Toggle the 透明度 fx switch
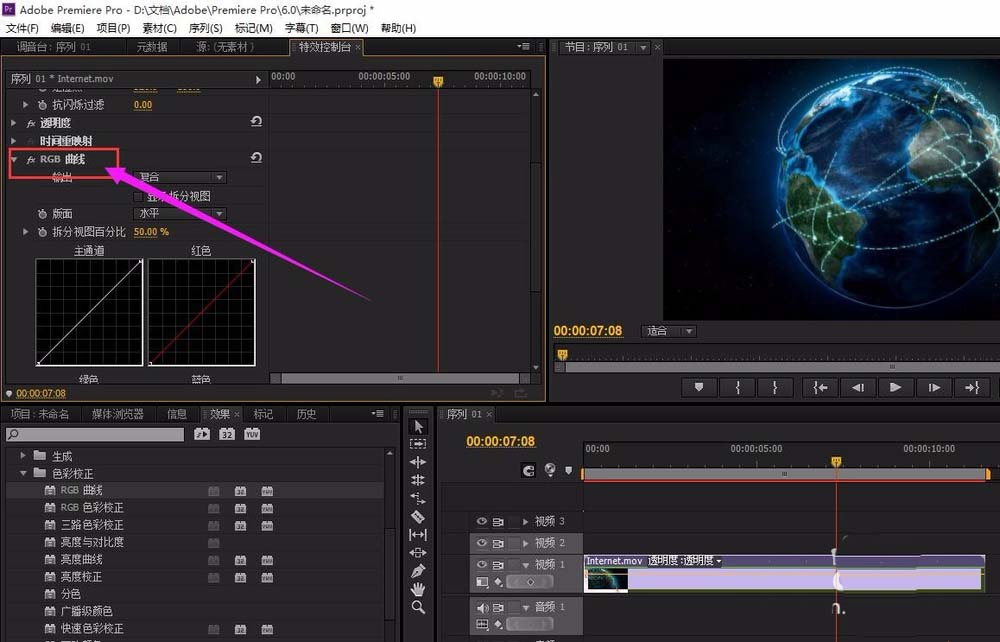This screenshot has height=642, width=1000. (x=31, y=123)
